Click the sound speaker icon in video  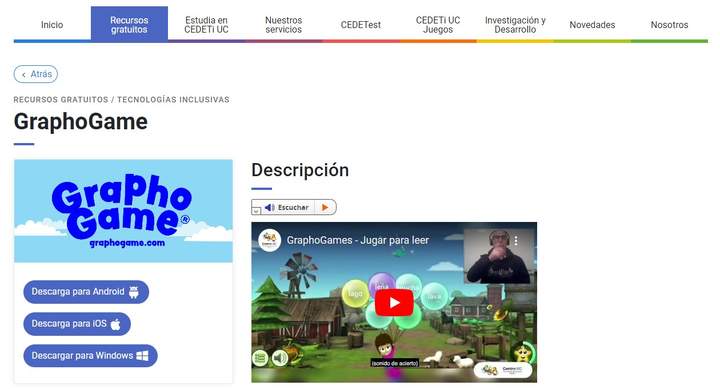tap(280, 358)
